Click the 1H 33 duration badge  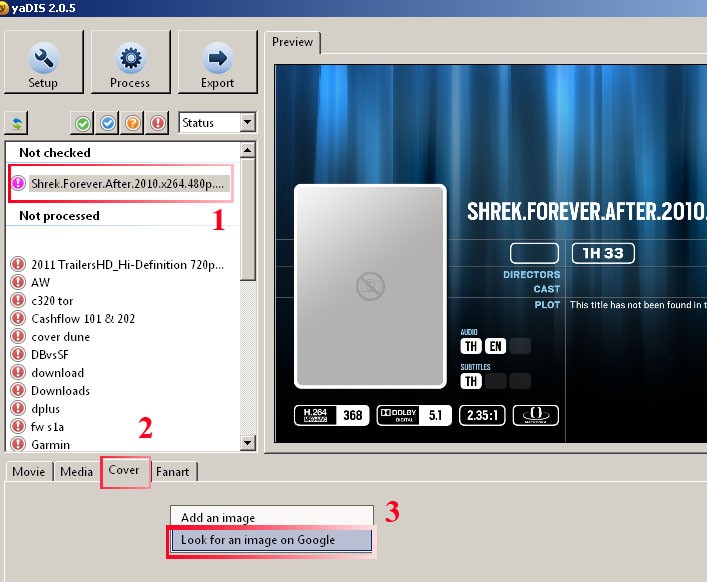(603, 253)
